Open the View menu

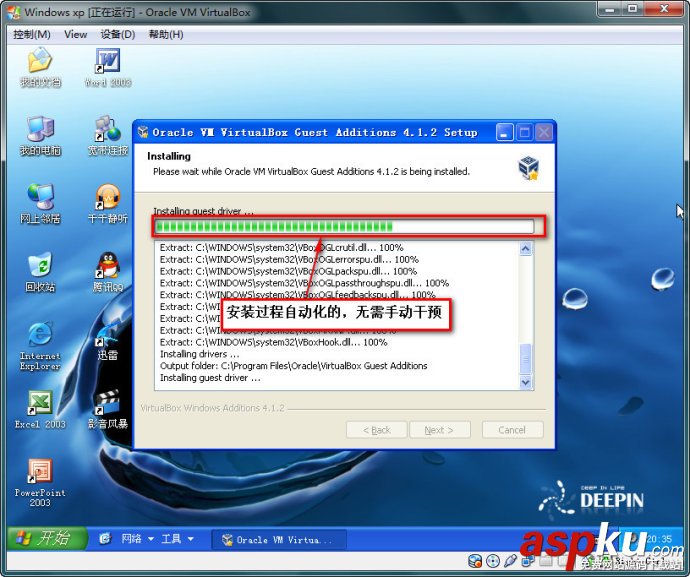point(75,34)
